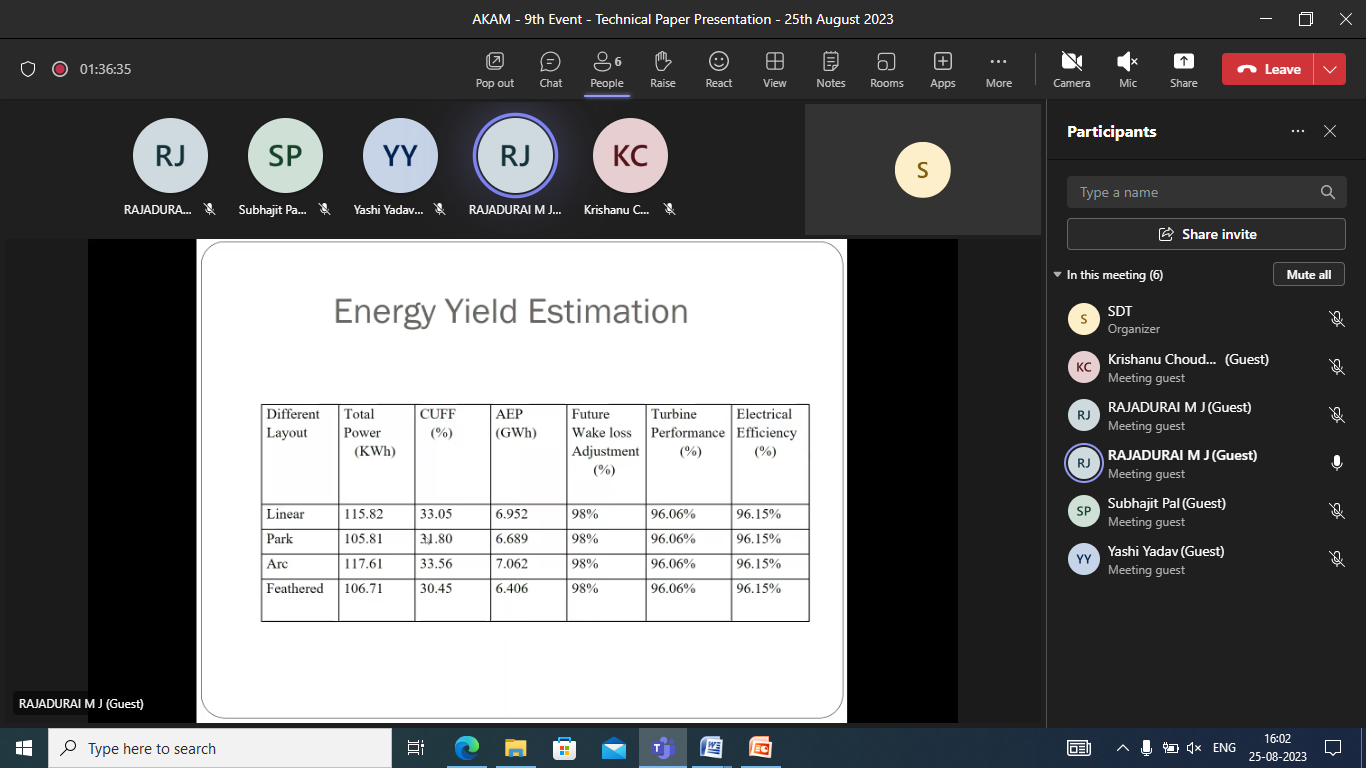Open More options in Participants panel header
The image size is (1366, 768).
pyautogui.click(x=1297, y=131)
